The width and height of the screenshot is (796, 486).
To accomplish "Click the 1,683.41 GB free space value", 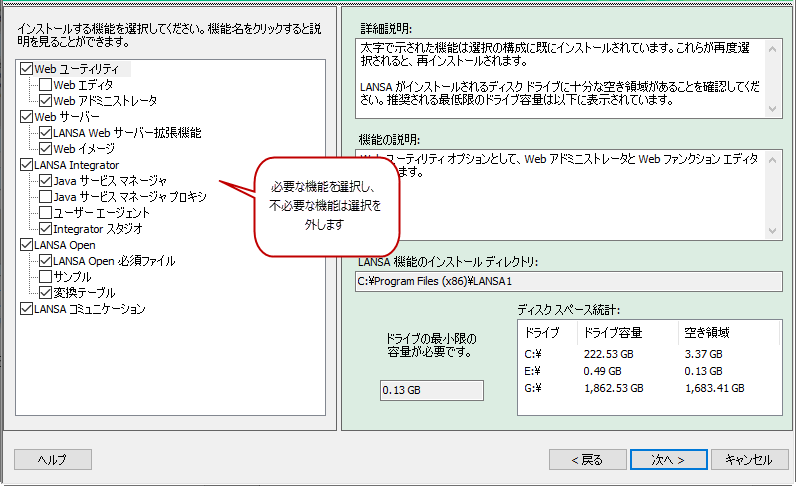I will tap(714, 388).
